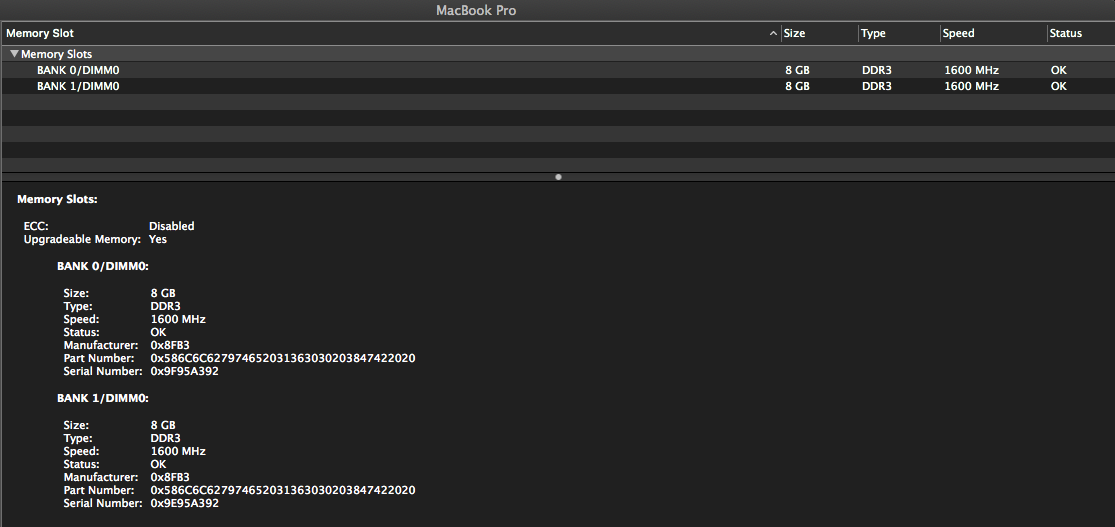Image resolution: width=1115 pixels, height=527 pixels.
Task: Sort by the Type column header
Action: (899, 33)
